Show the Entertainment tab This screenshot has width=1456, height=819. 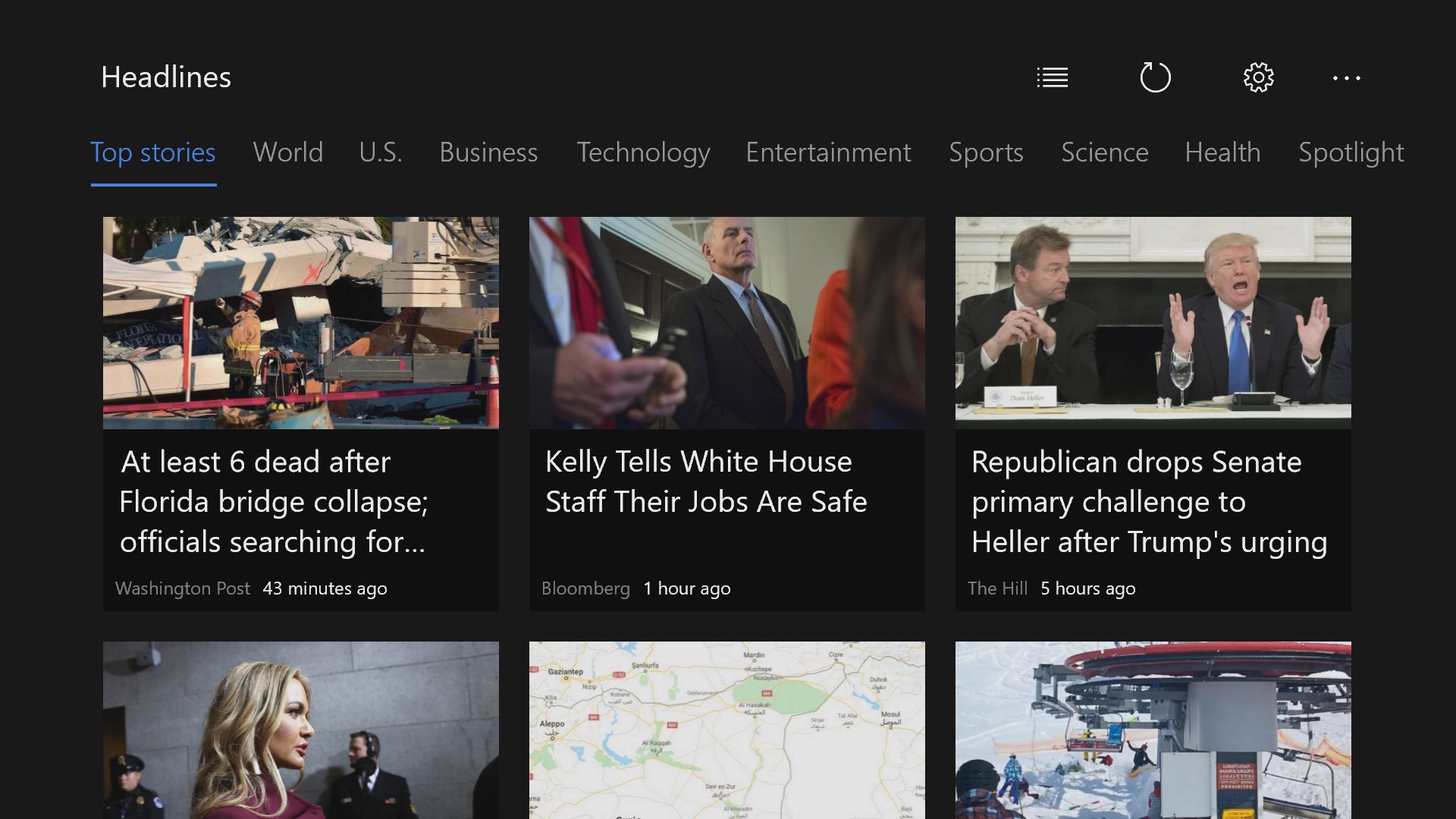point(828,152)
